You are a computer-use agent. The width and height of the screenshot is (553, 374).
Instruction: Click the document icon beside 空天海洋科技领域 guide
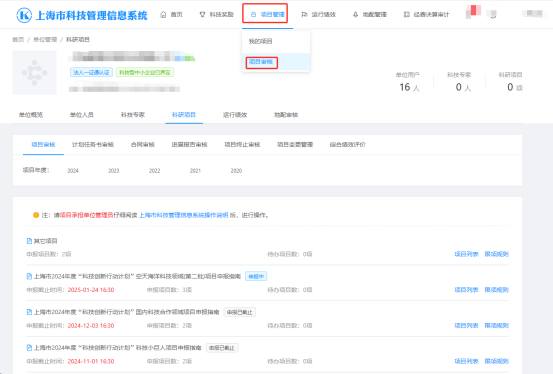point(29,276)
